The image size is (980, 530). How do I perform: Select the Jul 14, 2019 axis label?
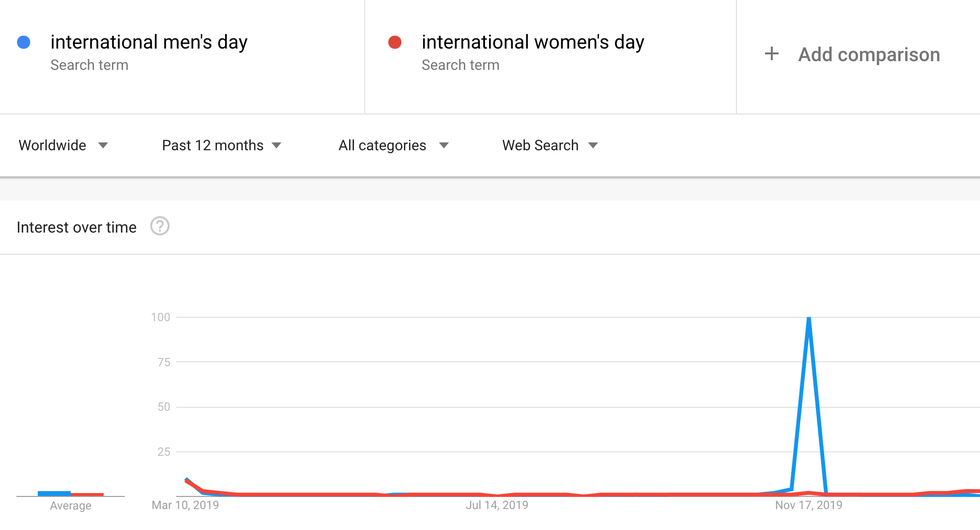497,505
